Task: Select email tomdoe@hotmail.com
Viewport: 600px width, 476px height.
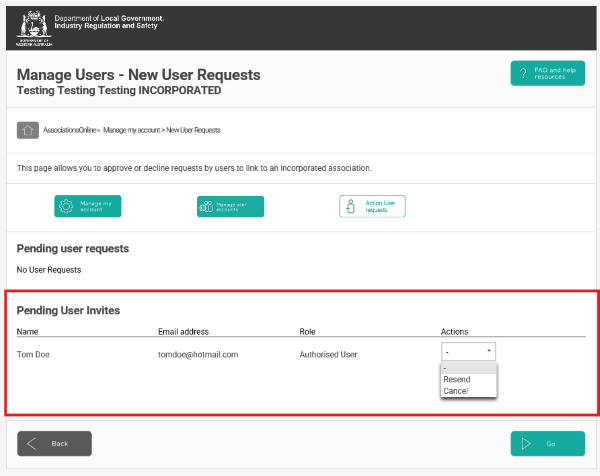Action: pyautogui.click(x=198, y=355)
